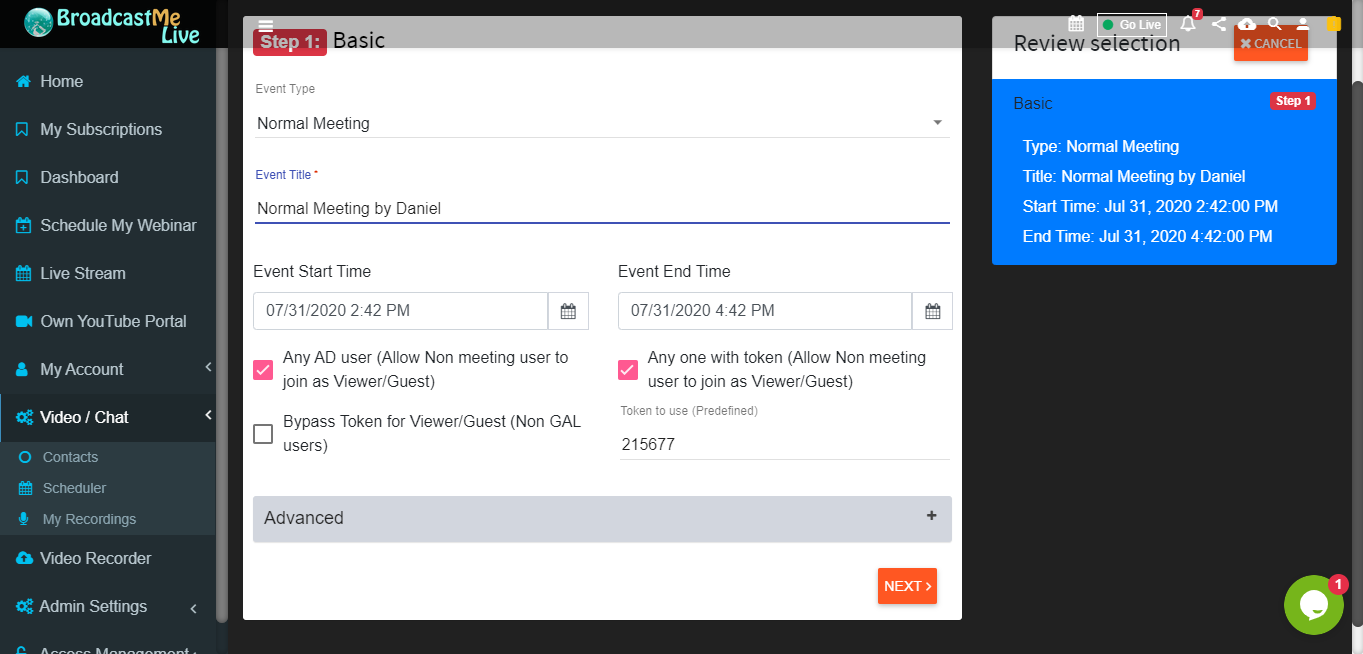
Task: Open Event Start Time calendar picker
Action: 568,311
